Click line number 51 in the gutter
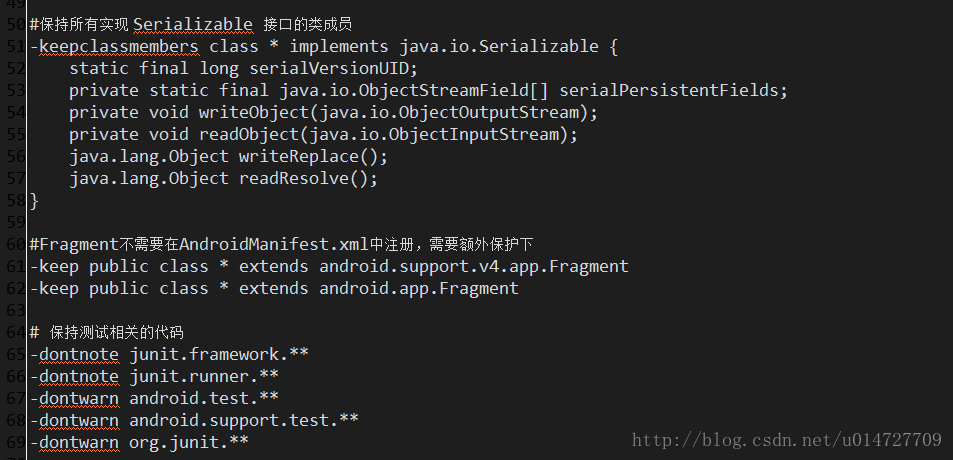953x460 pixels. click(15, 46)
